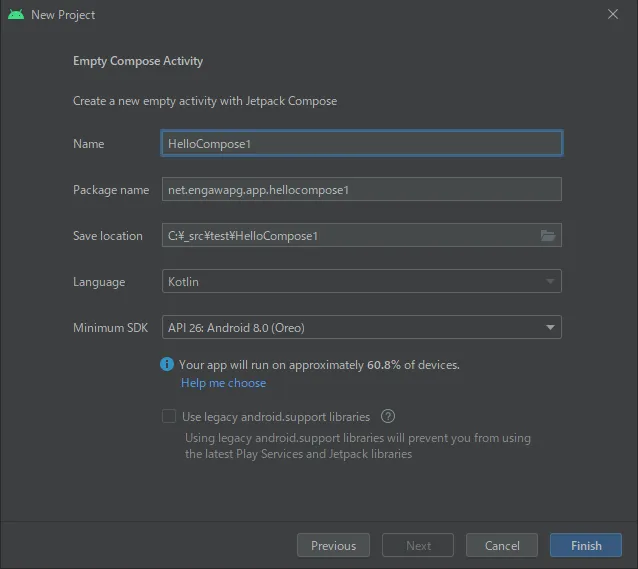The width and height of the screenshot is (638, 569).
Task: Click the Minimum SDK label text
Action: [x=112, y=328]
